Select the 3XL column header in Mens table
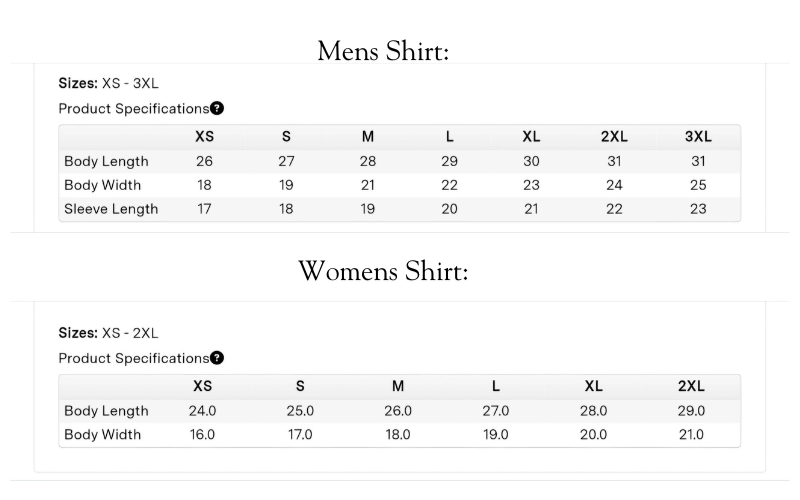The width and height of the screenshot is (800, 500). point(698,137)
